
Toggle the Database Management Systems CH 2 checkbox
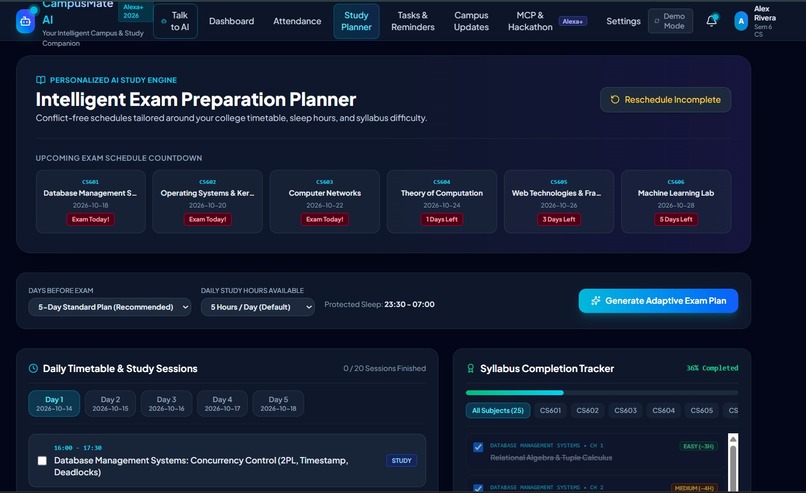[x=478, y=488]
